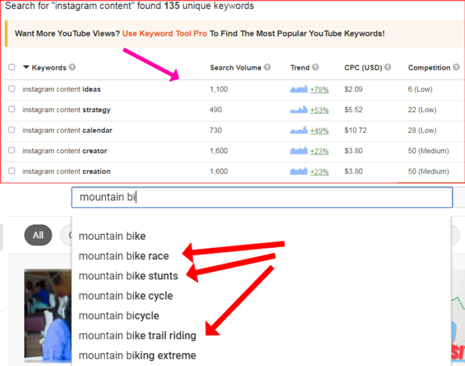Viewport: 465px width, 366px height.
Task: Check the instagram content ideas row
Action: (12, 89)
